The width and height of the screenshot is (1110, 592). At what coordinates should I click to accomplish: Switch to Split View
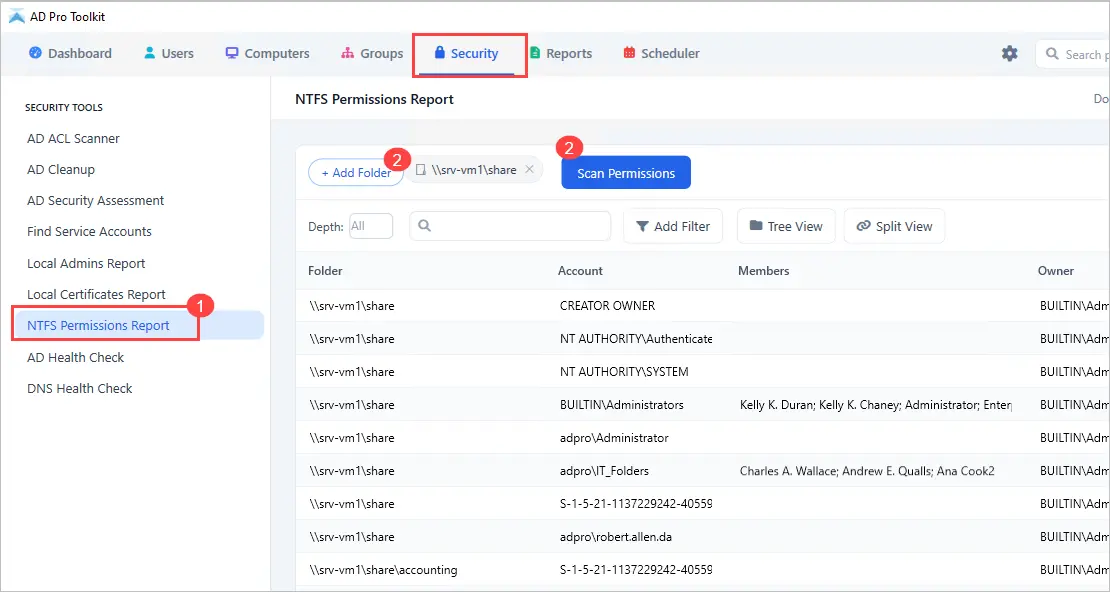894,227
